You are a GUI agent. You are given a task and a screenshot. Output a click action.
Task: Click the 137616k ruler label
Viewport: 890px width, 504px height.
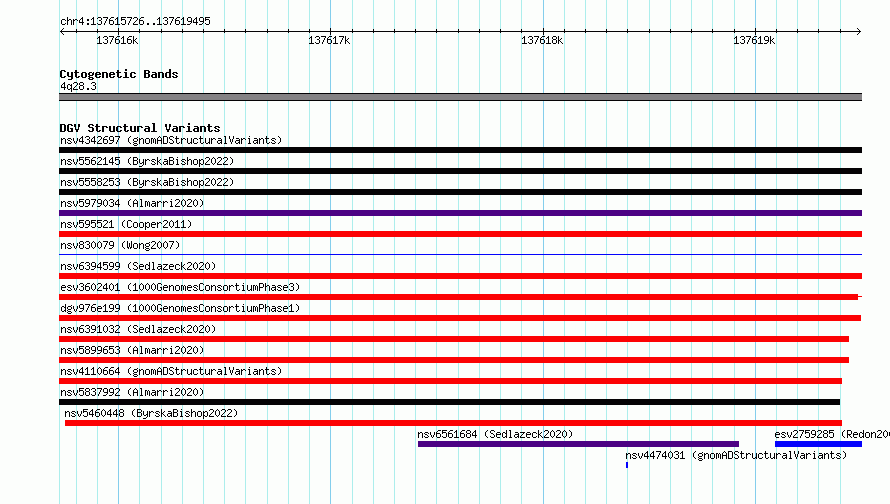pyautogui.click(x=117, y=40)
